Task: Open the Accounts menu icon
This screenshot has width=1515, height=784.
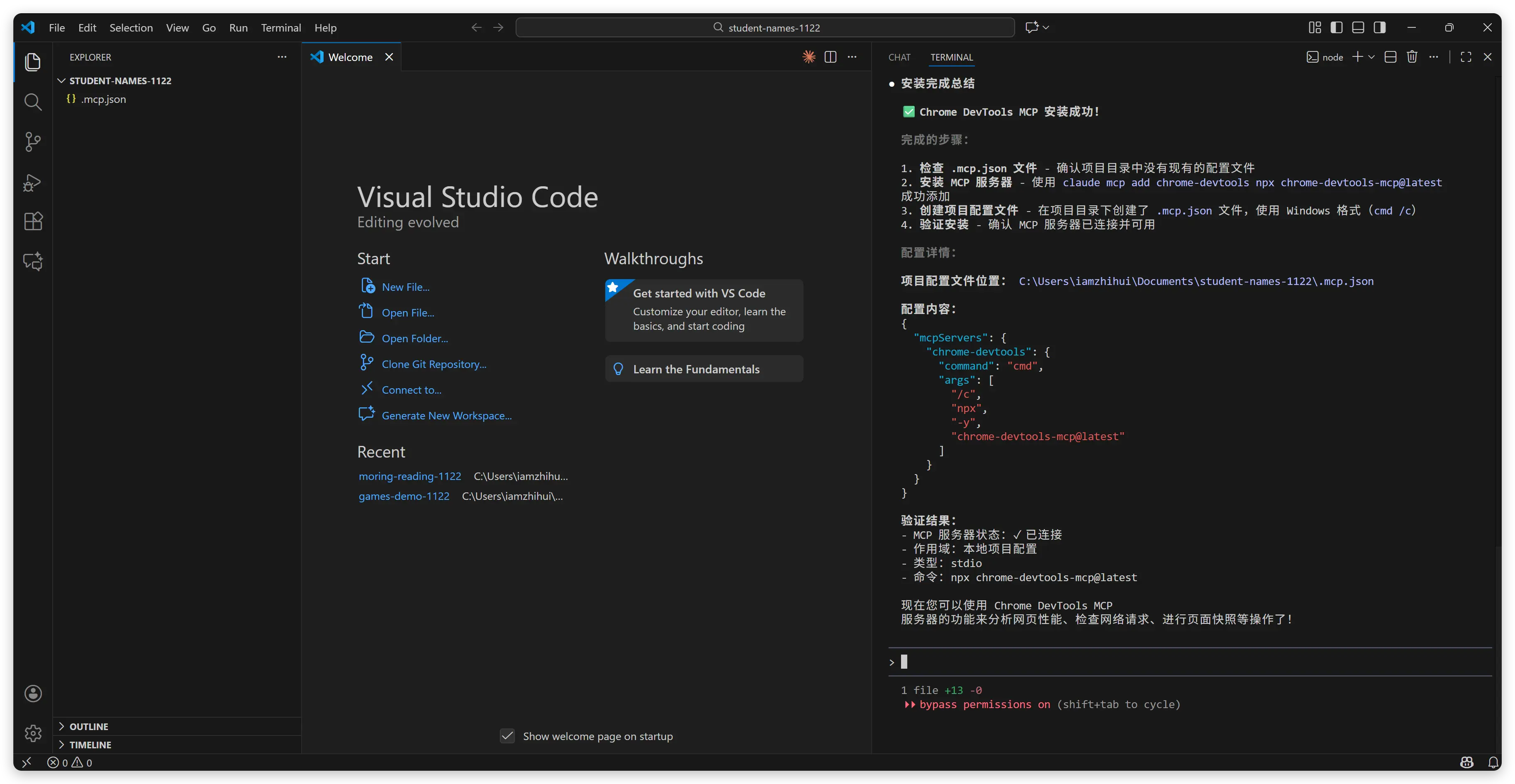Action: coord(33,694)
